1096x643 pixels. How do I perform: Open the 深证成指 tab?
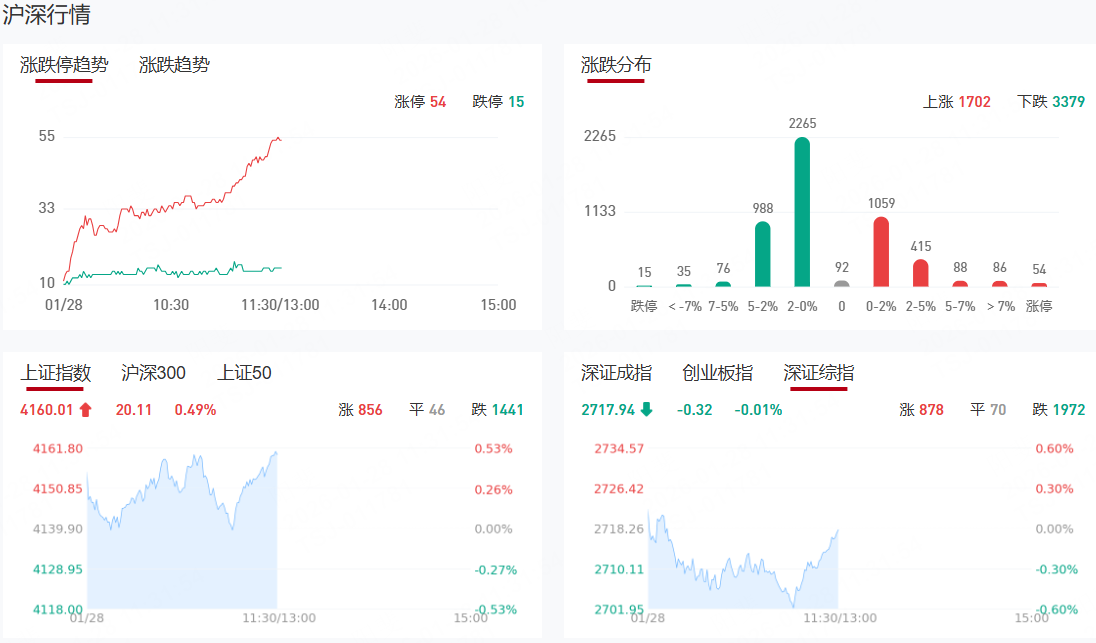tap(616, 373)
